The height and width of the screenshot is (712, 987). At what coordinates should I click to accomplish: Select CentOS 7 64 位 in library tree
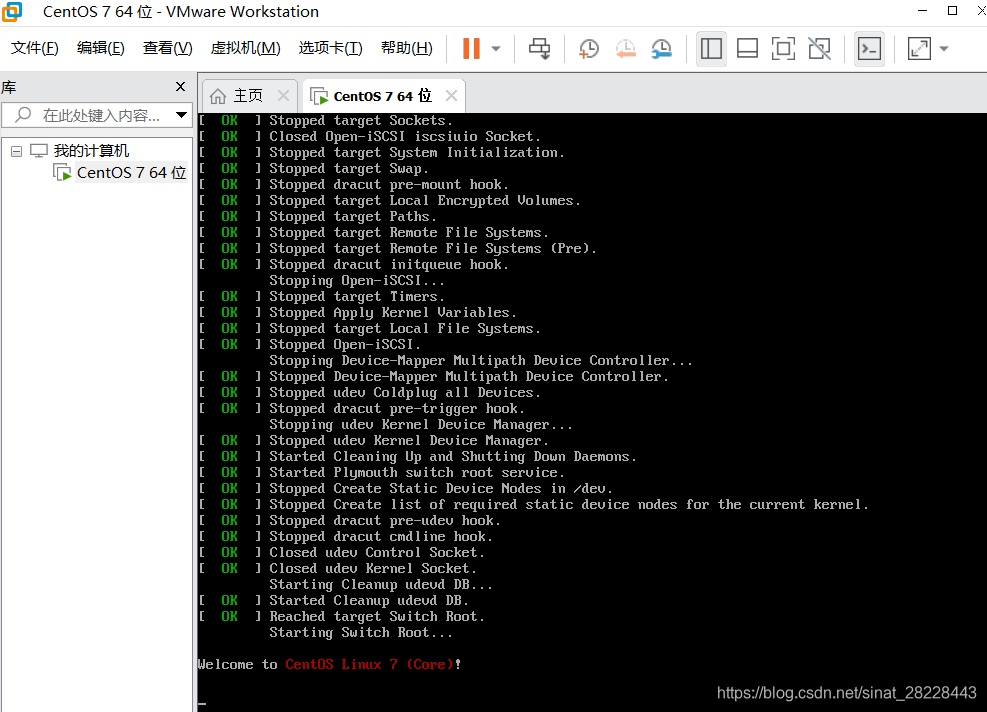pyautogui.click(x=132, y=172)
